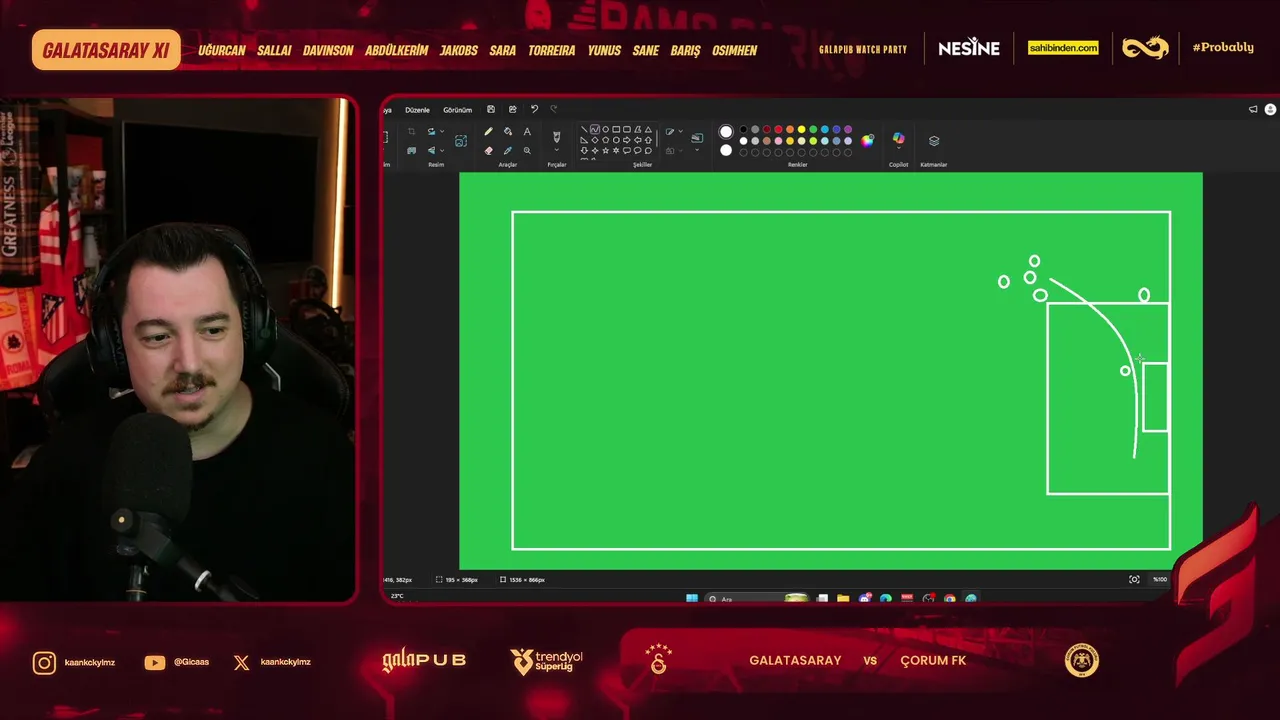The height and width of the screenshot is (720, 1280).
Task: Expand the Flip dropdown arrow
Action: click(x=442, y=151)
